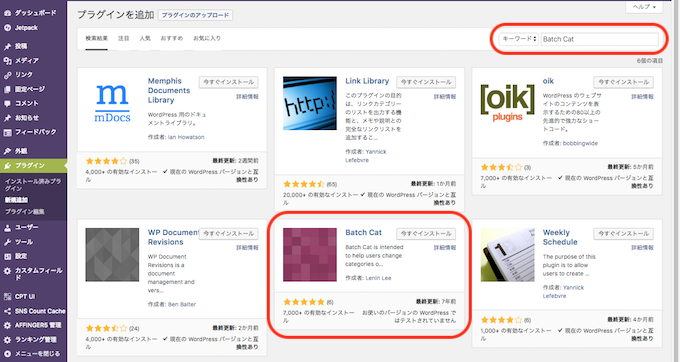Open the Weekly Schedule title link
The height and width of the screenshot is (362, 680).
[x=560, y=237]
